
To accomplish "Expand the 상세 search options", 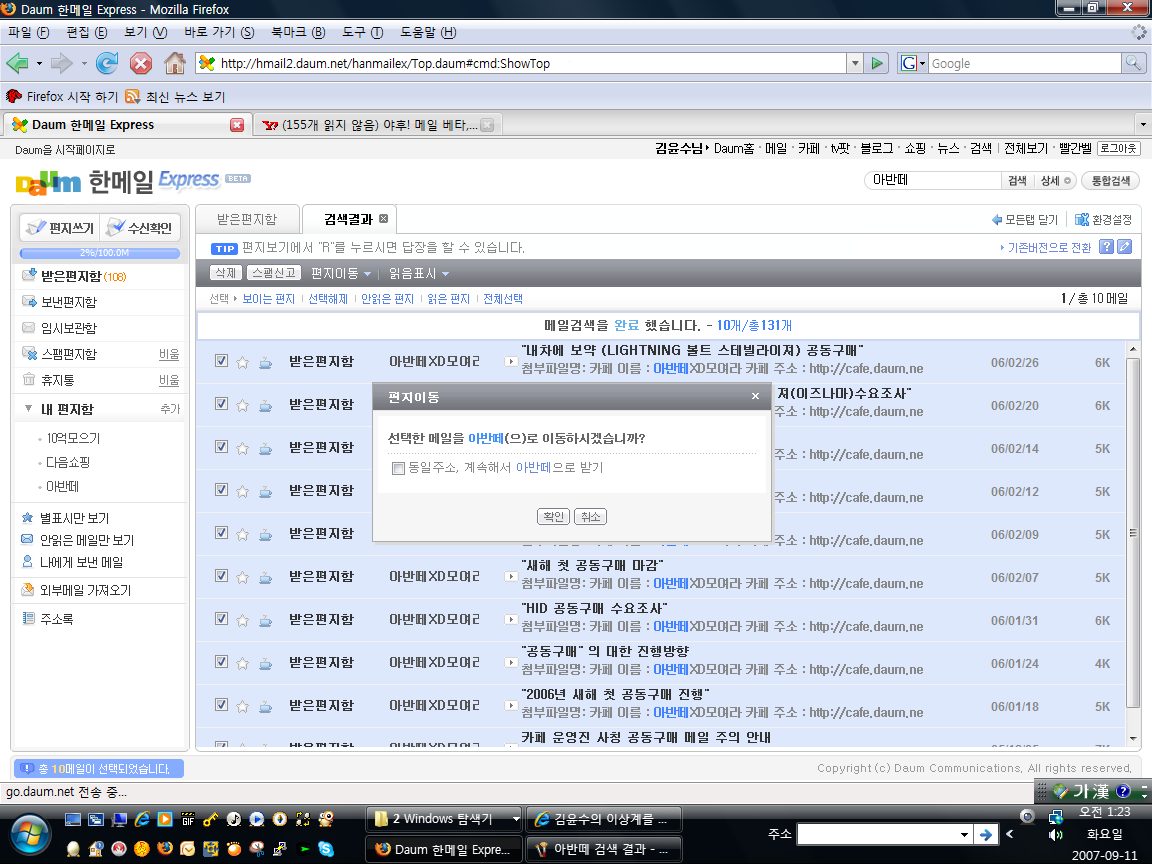I will [1055, 181].
